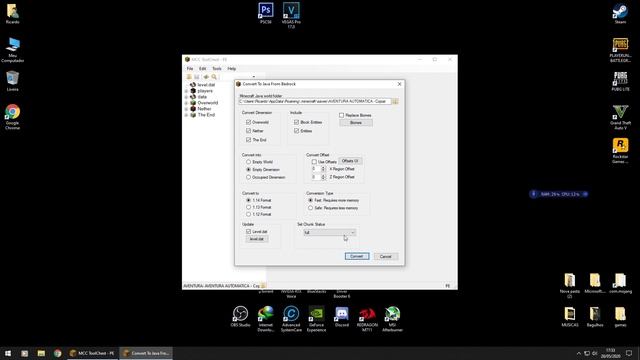The image size is (640, 360).
Task: Select the Occupied Dimension radio option
Action: [248, 177]
